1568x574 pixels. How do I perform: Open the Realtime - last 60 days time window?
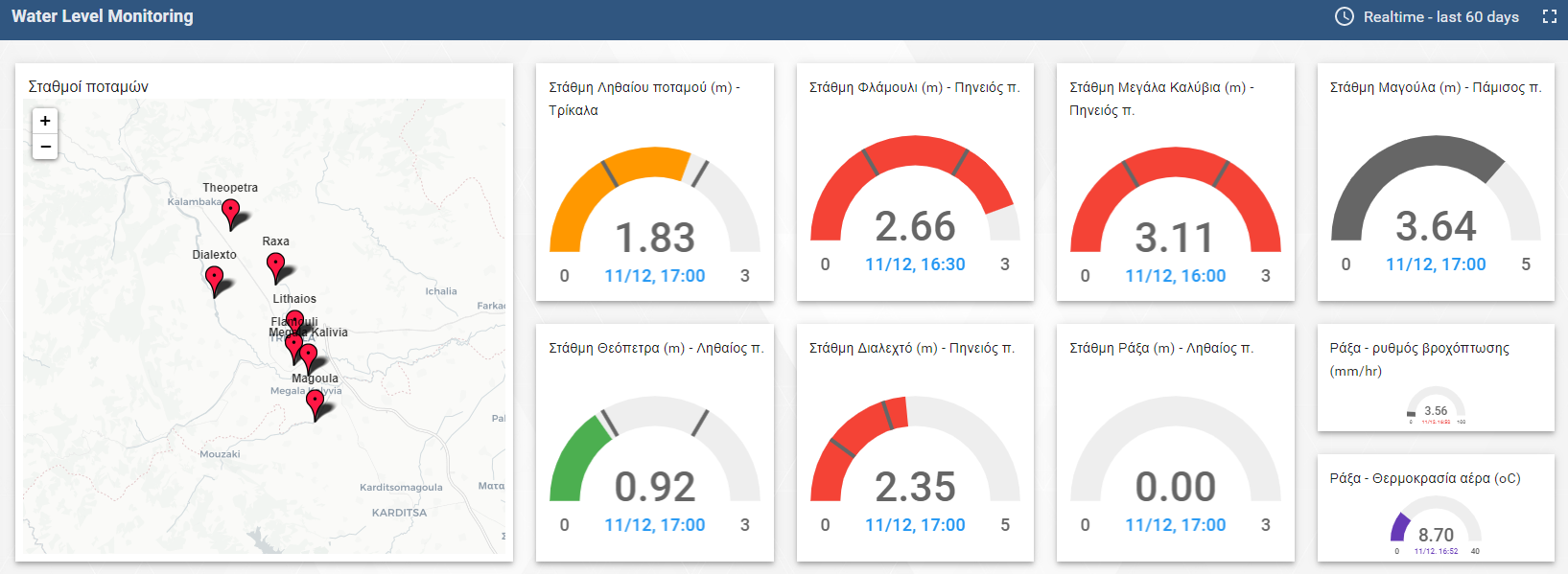pos(1427,16)
